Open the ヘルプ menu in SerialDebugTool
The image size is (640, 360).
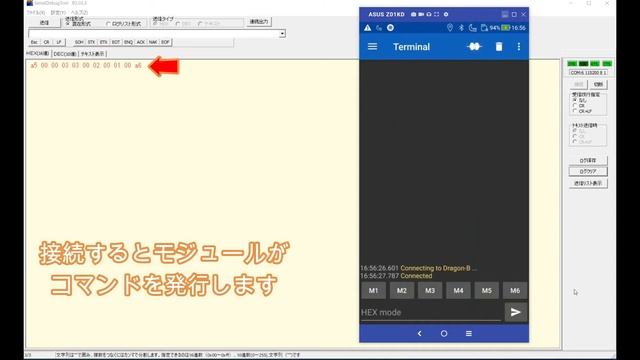click(79, 13)
